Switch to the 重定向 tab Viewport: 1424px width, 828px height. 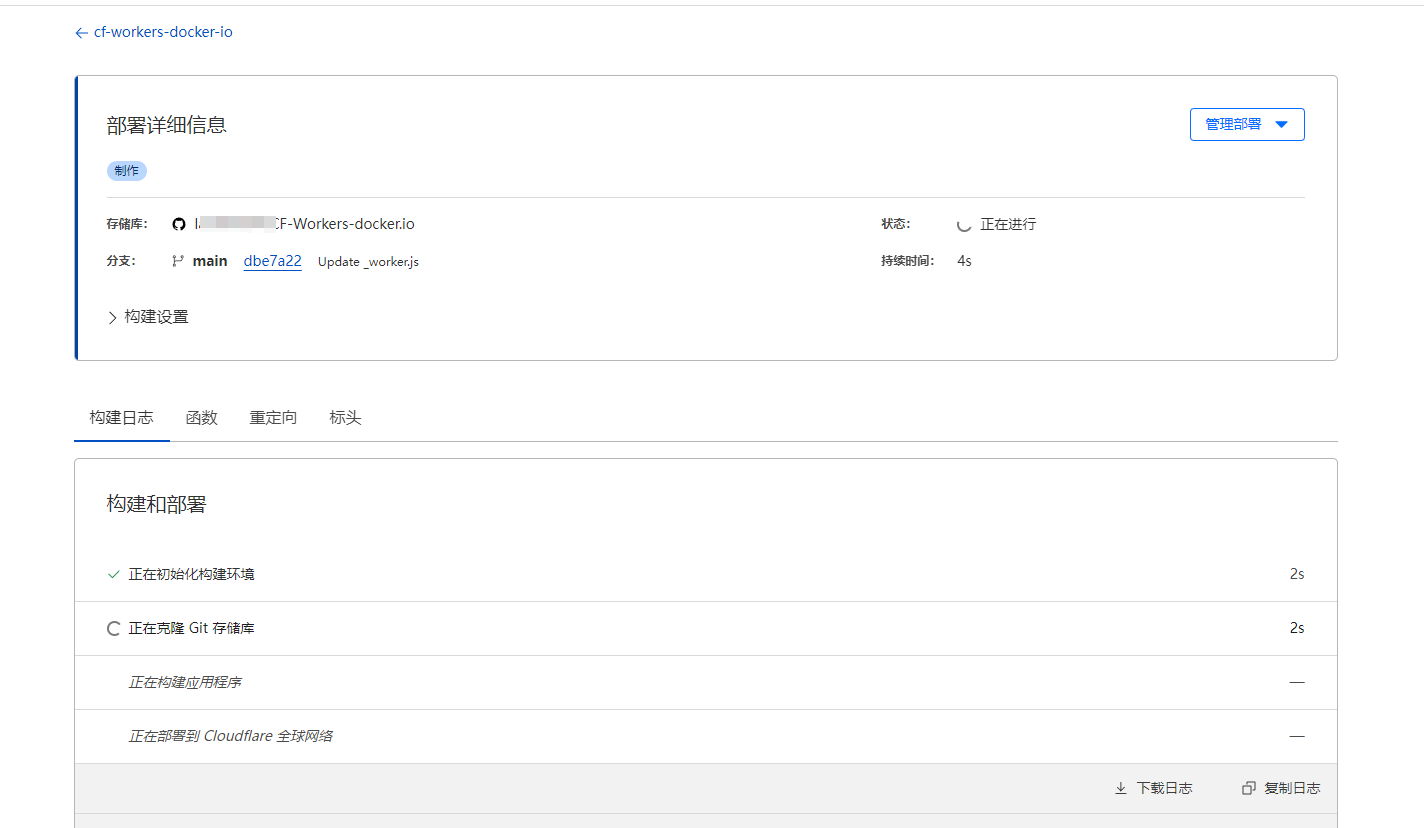[x=273, y=418]
